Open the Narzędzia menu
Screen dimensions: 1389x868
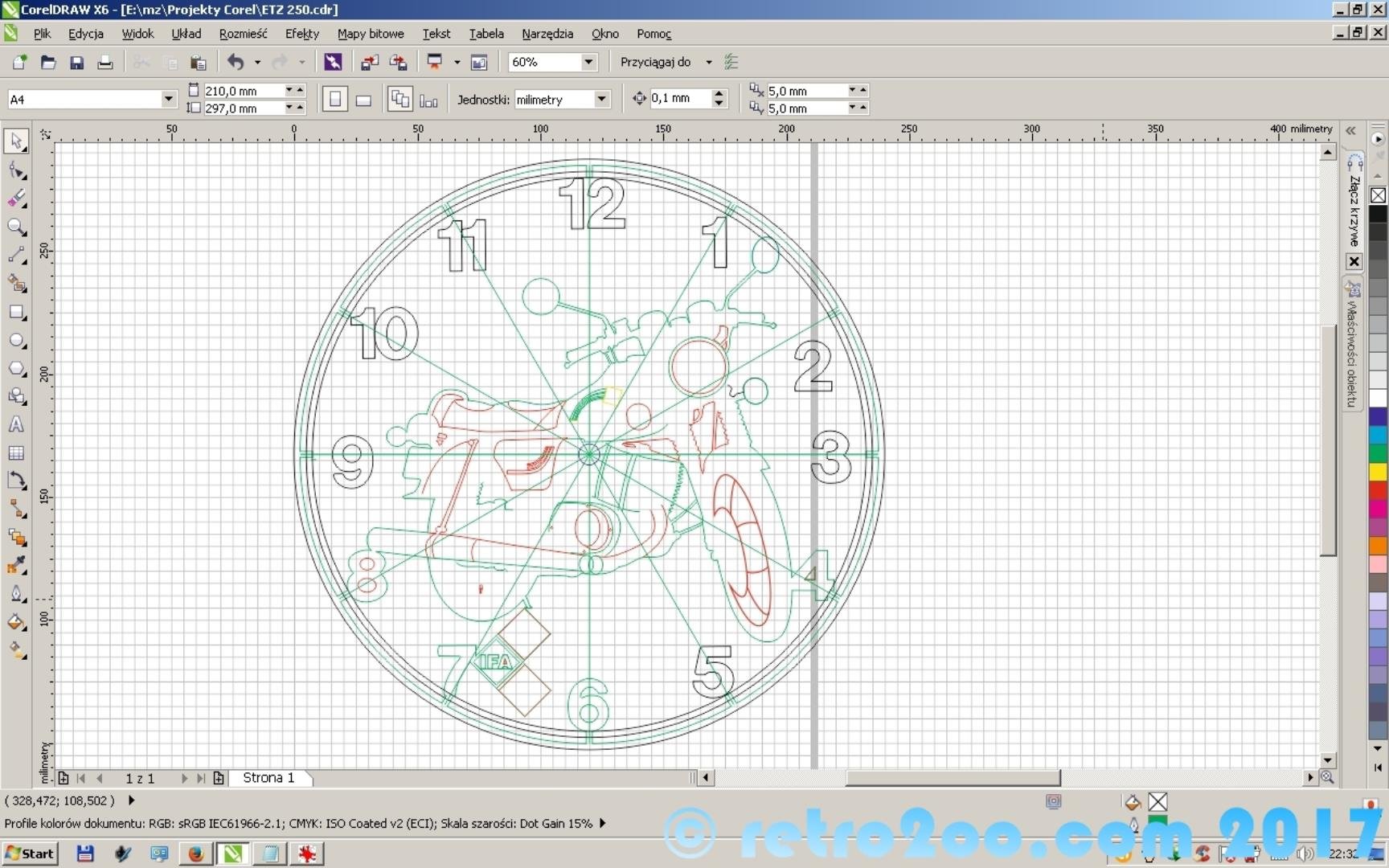point(547,34)
